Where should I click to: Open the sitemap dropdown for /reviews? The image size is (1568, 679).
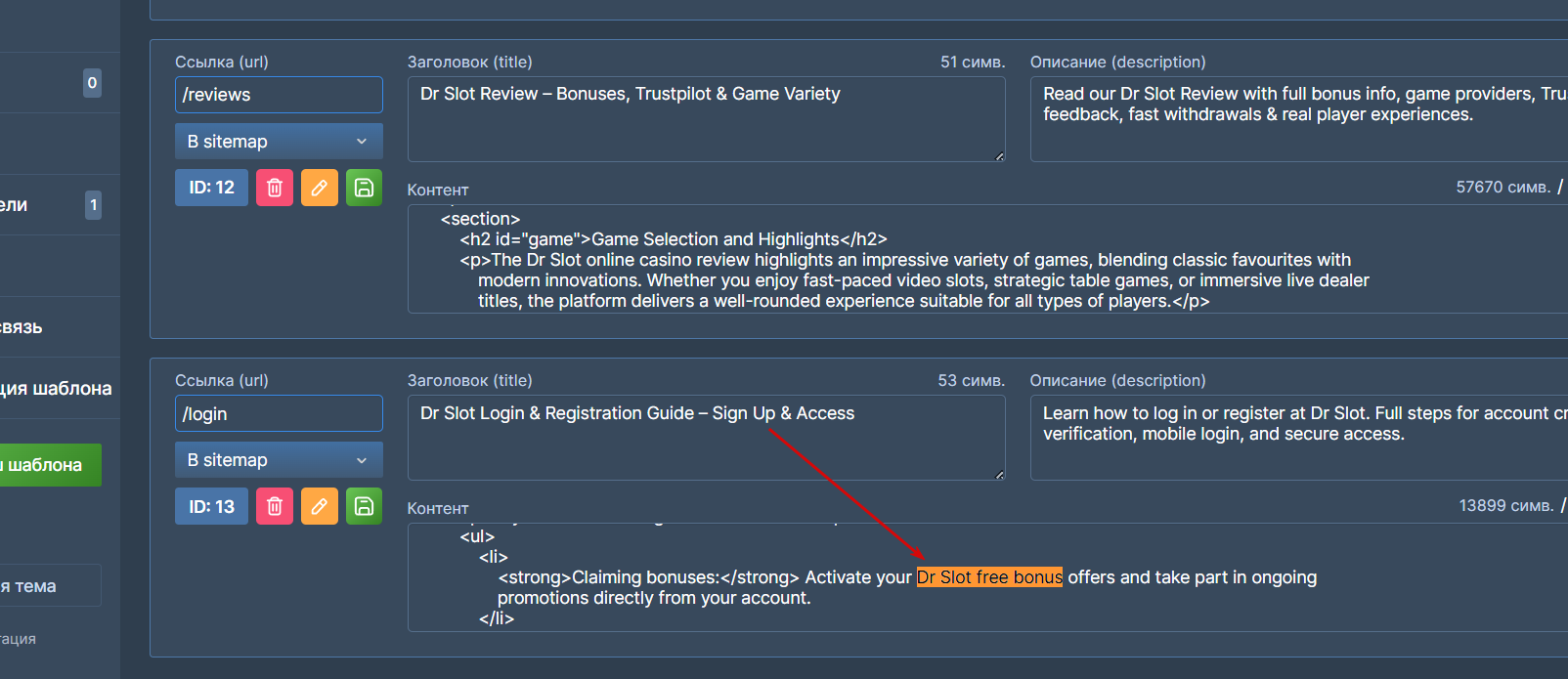pyautogui.click(x=279, y=142)
